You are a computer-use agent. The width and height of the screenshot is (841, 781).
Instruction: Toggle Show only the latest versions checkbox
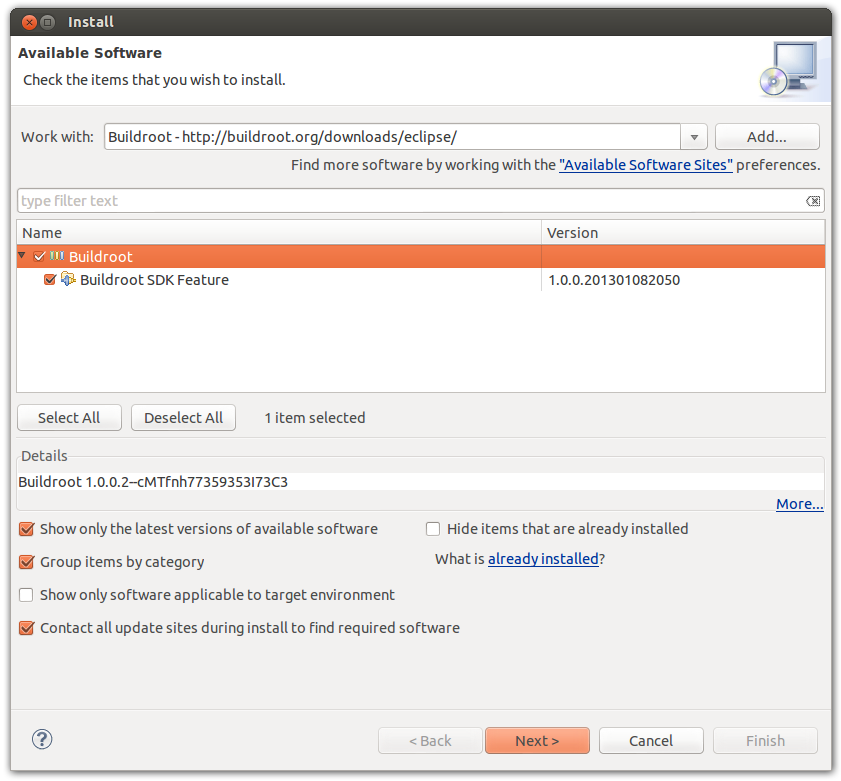[x=26, y=529]
